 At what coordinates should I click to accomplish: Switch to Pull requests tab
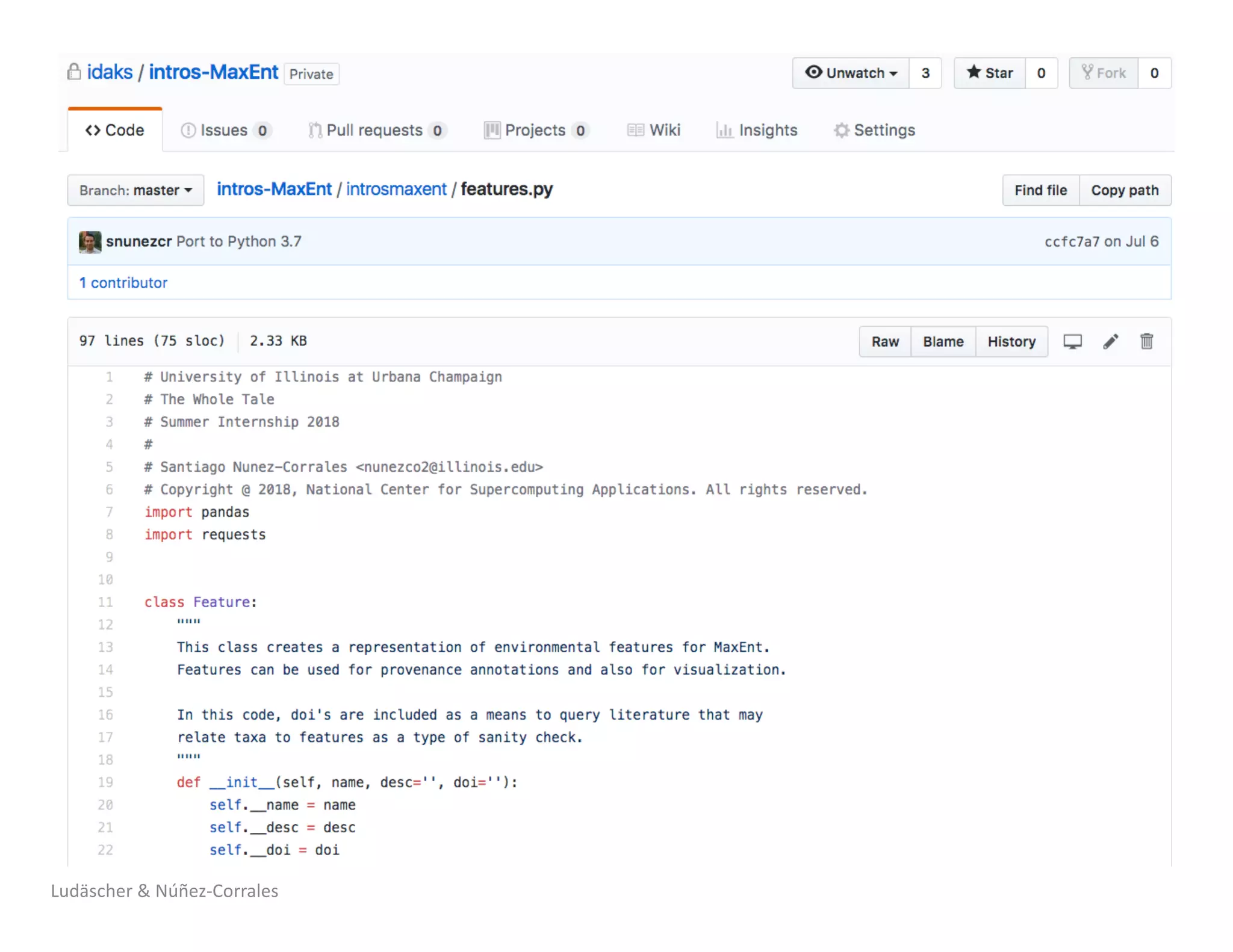376,130
